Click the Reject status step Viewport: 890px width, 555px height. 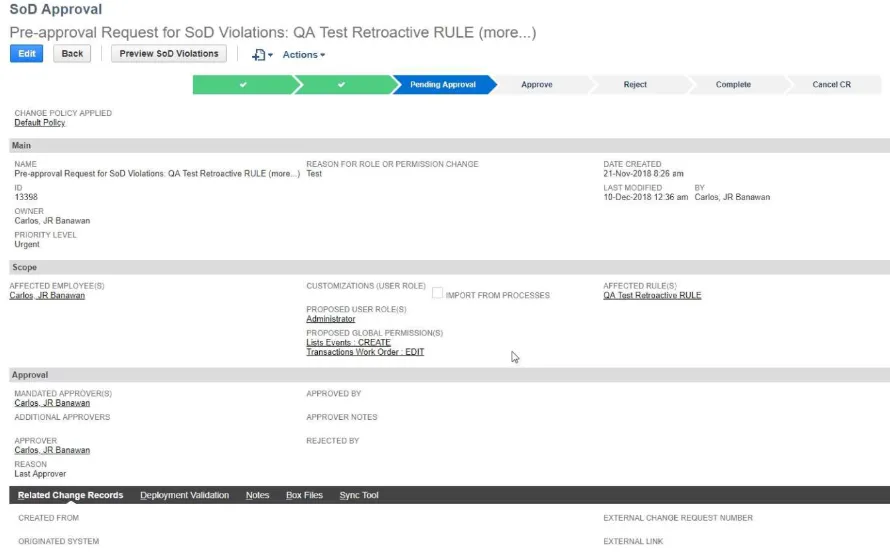[x=635, y=85]
